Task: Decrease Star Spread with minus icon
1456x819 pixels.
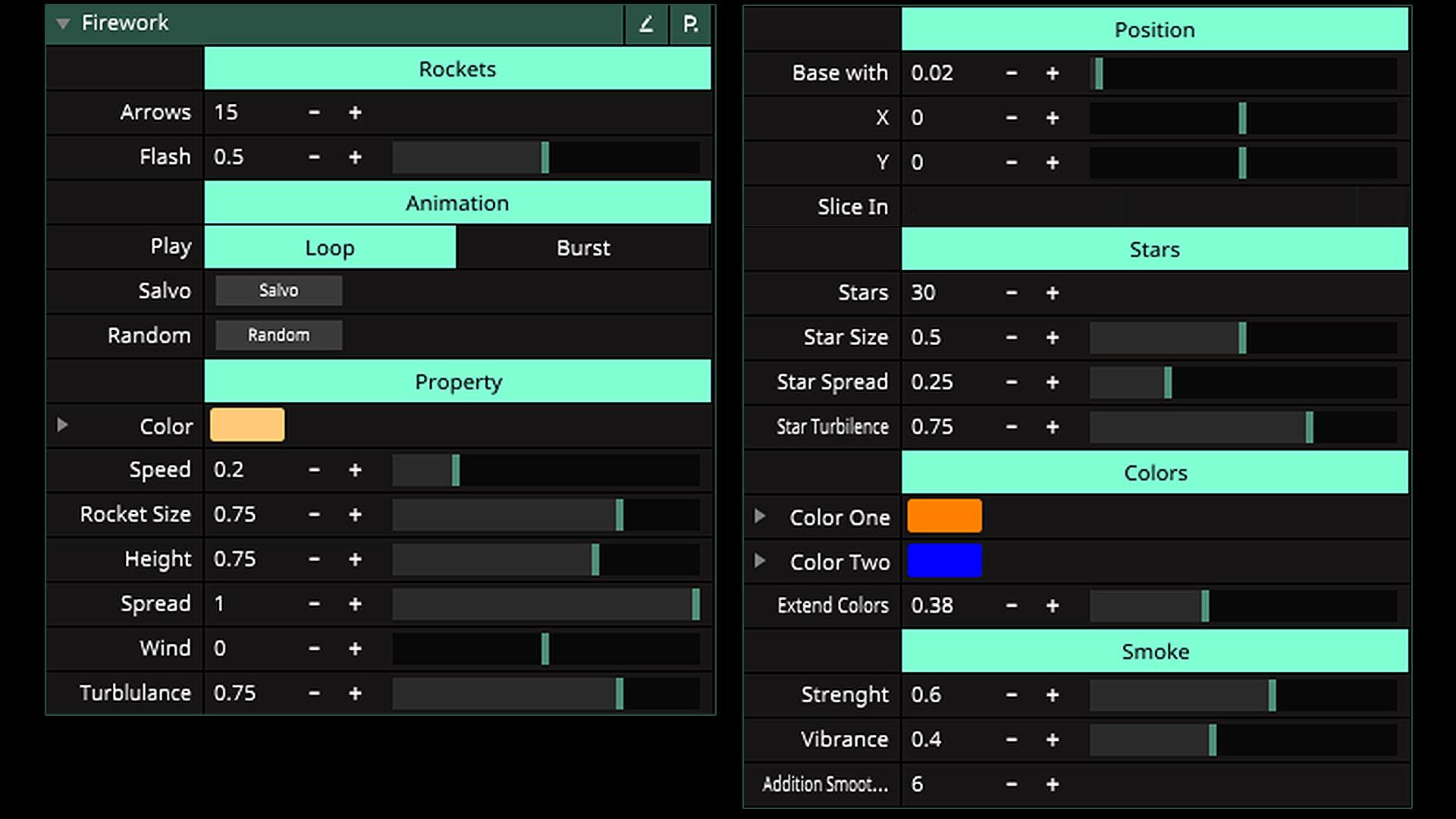Action: tap(1011, 383)
